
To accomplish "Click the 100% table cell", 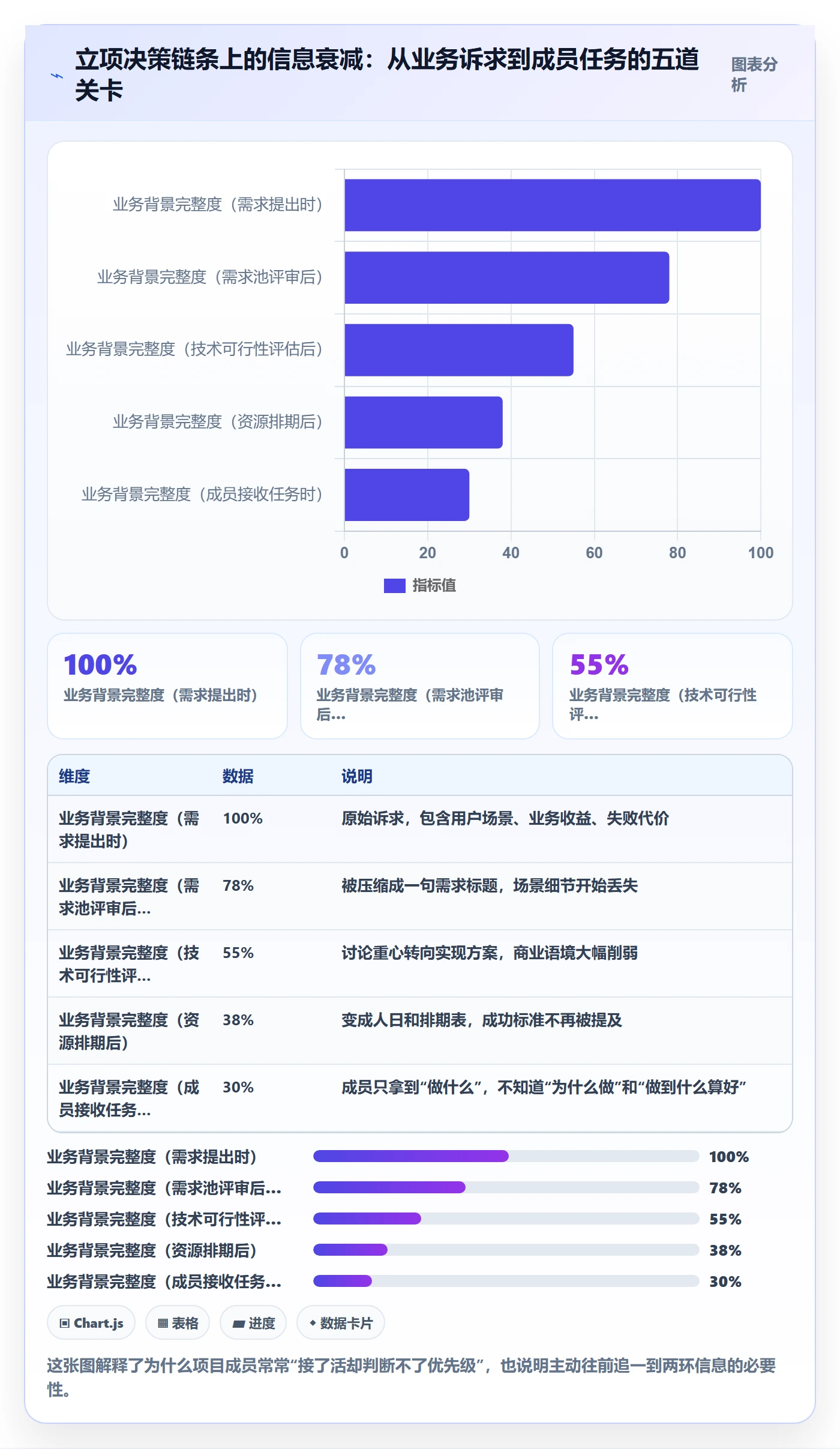I will pyautogui.click(x=243, y=818).
